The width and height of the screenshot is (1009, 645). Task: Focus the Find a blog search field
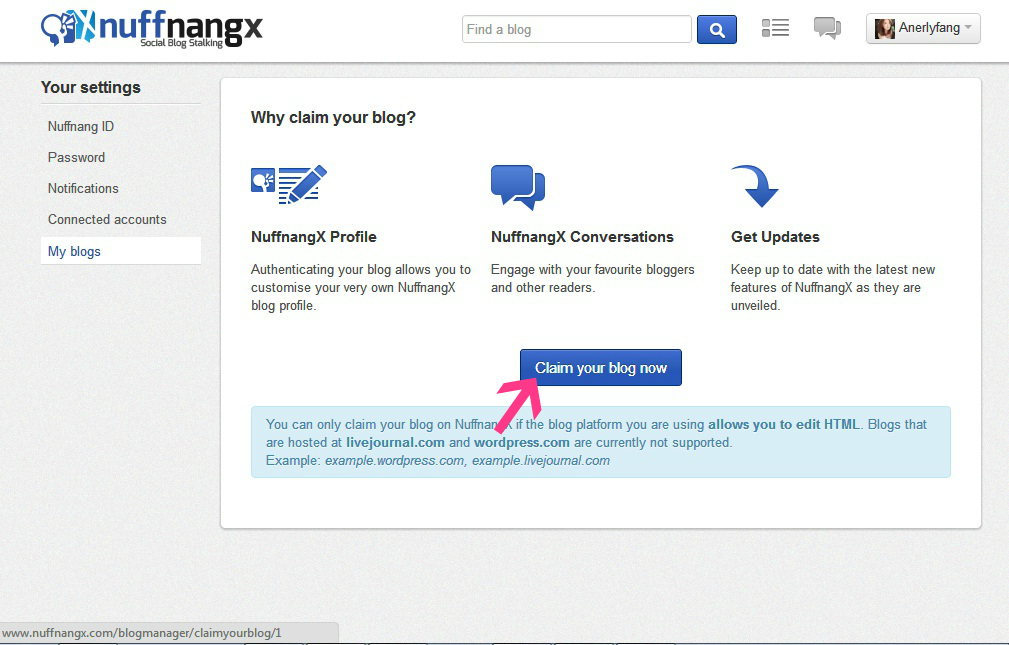click(x=577, y=30)
